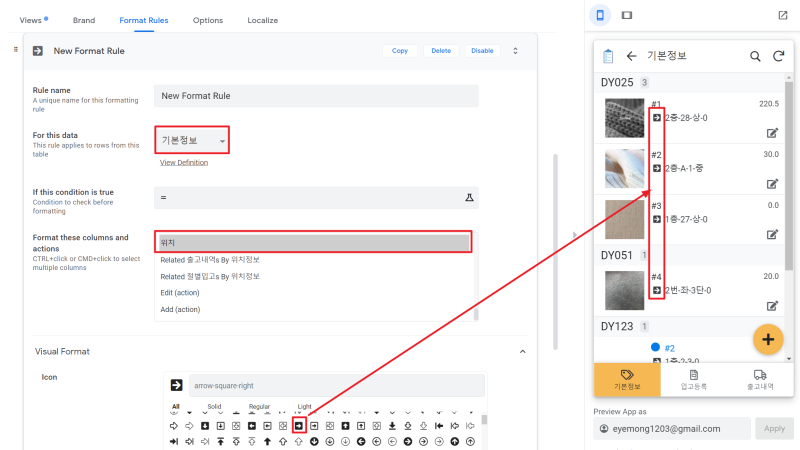Click the Preview App as email field
The width and height of the screenshot is (800, 450).
pos(672,429)
